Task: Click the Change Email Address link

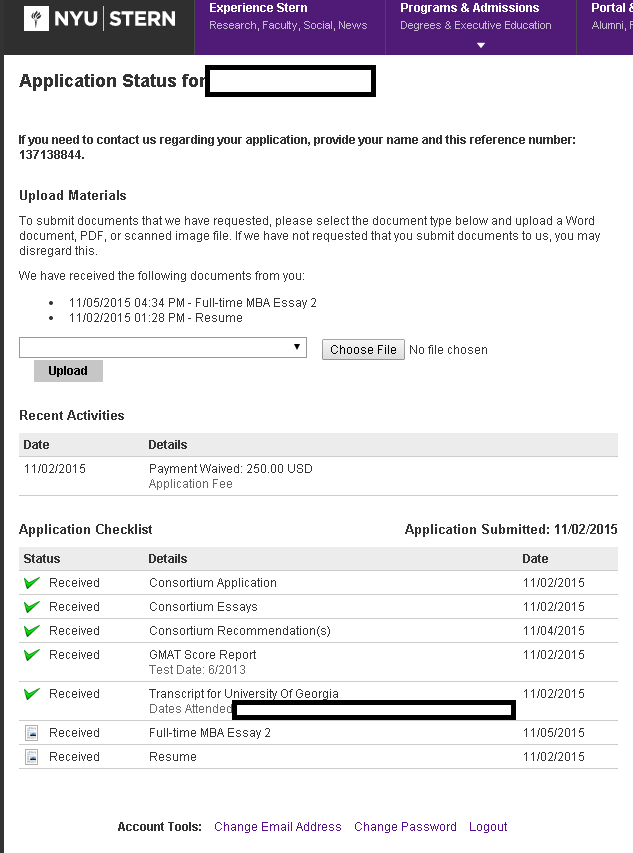Action: [278, 827]
